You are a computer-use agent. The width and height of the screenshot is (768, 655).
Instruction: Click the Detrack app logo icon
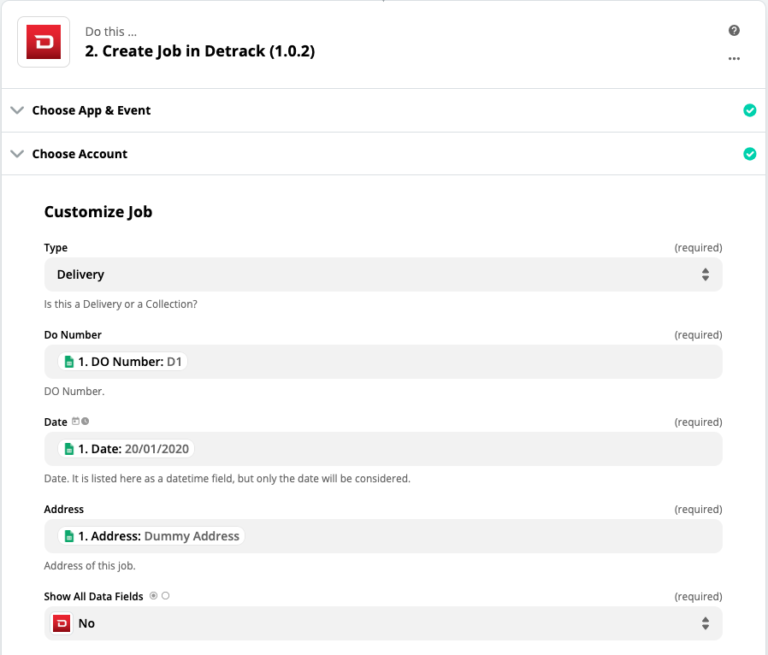coord(44,42)
